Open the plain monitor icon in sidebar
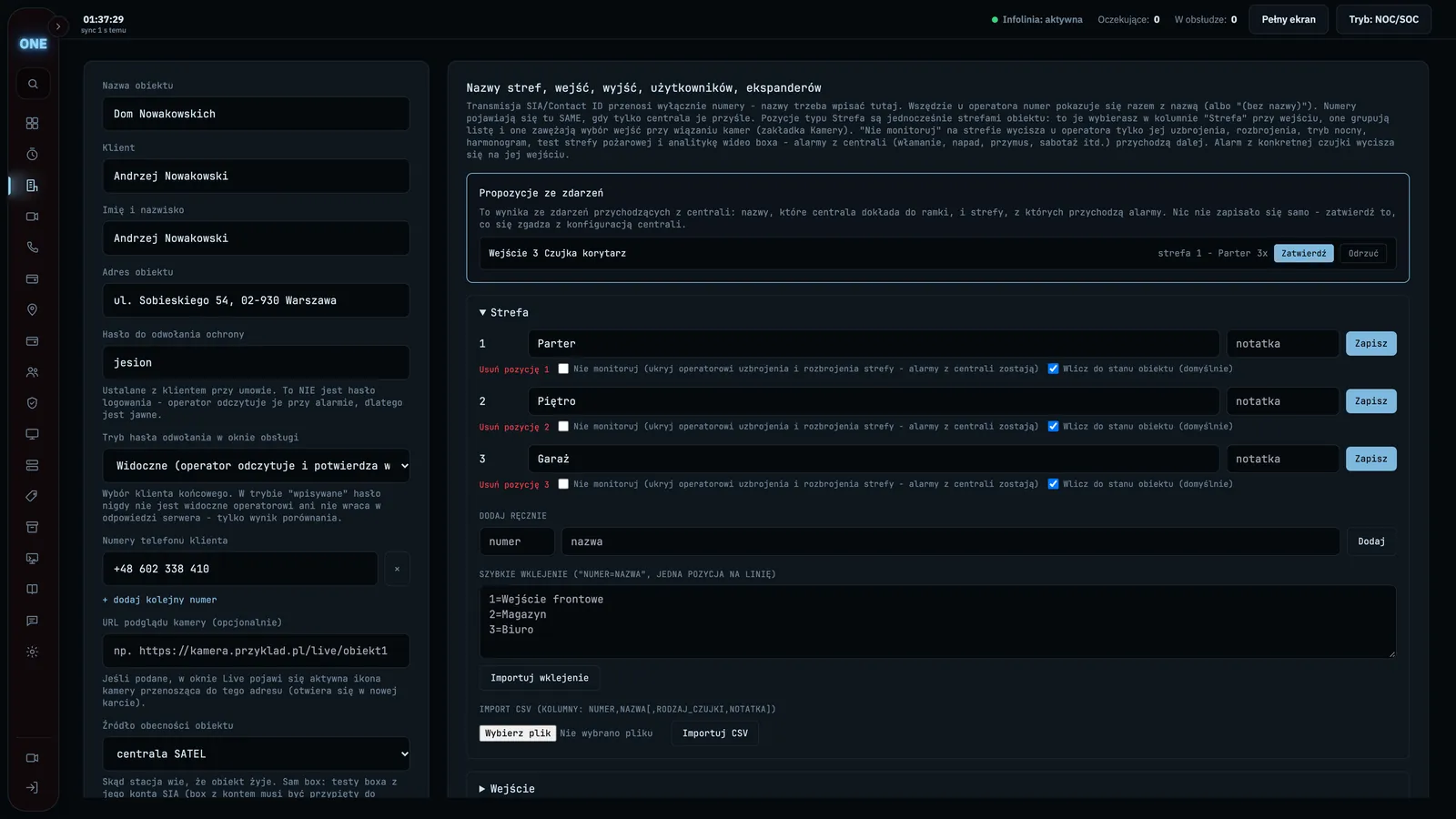 (33, 434)
